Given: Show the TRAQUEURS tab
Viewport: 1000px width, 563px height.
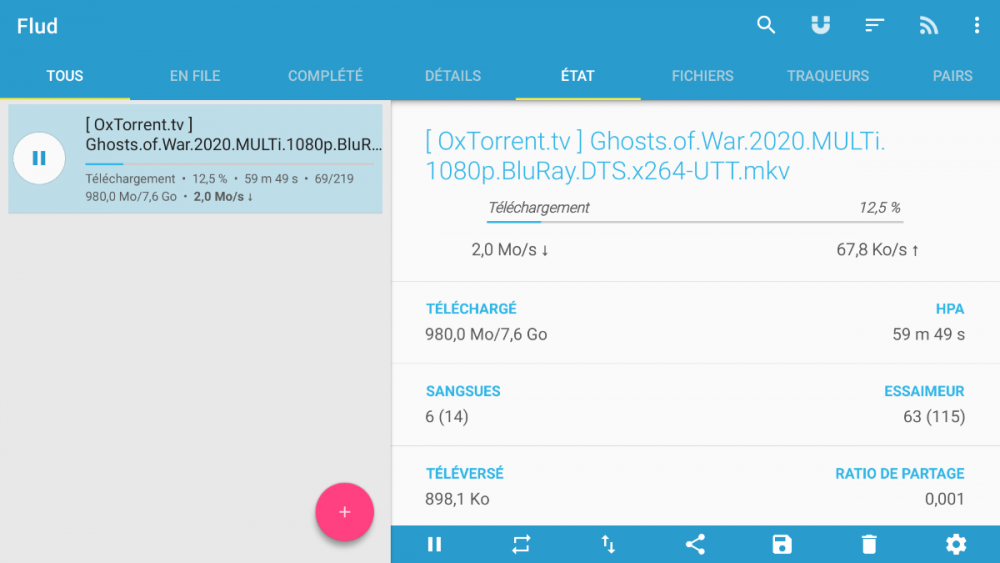Looking at the screenshot, I should click(x=828, y=76).
